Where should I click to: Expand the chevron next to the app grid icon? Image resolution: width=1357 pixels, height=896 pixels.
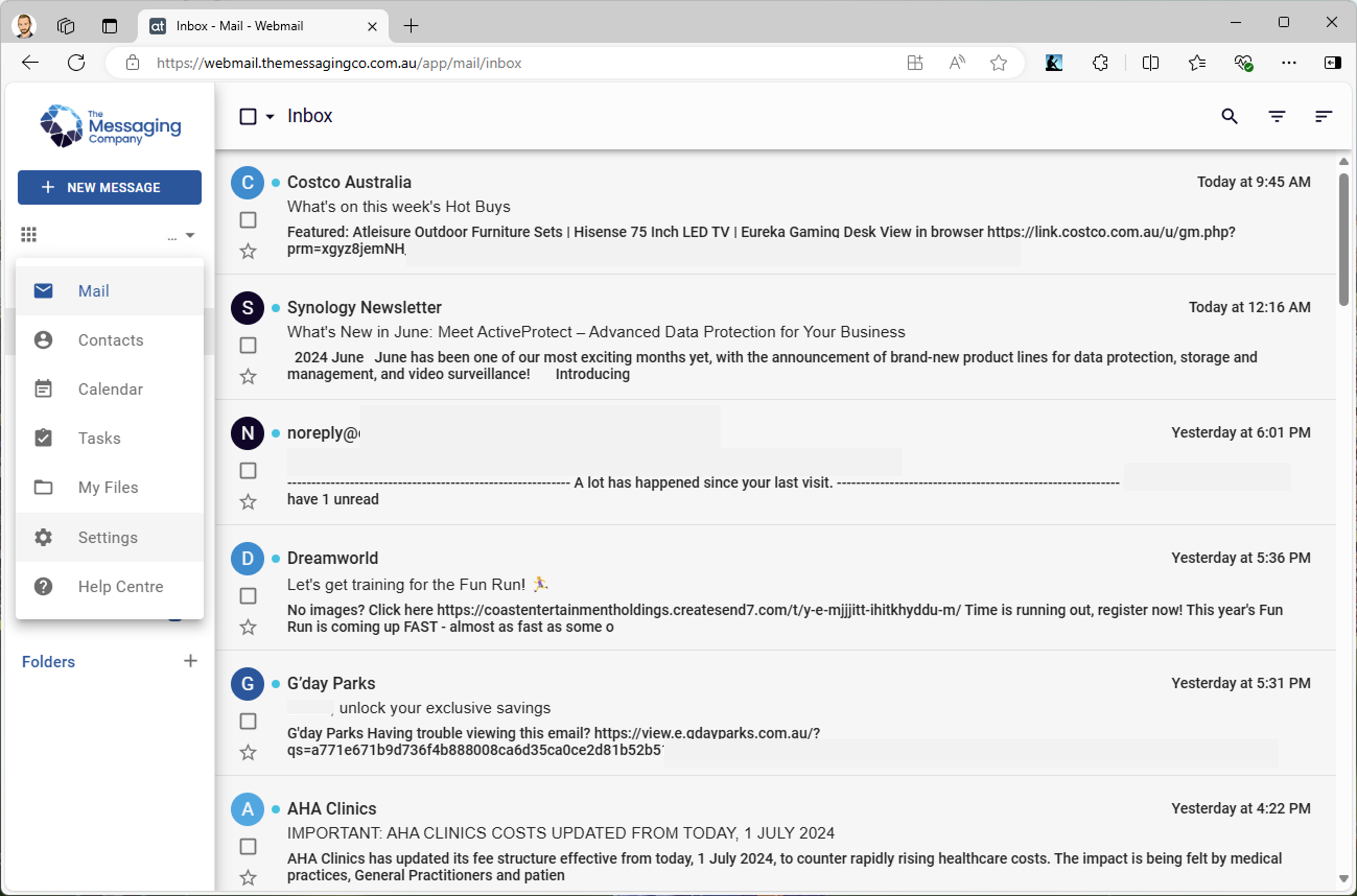pos(190,234)
